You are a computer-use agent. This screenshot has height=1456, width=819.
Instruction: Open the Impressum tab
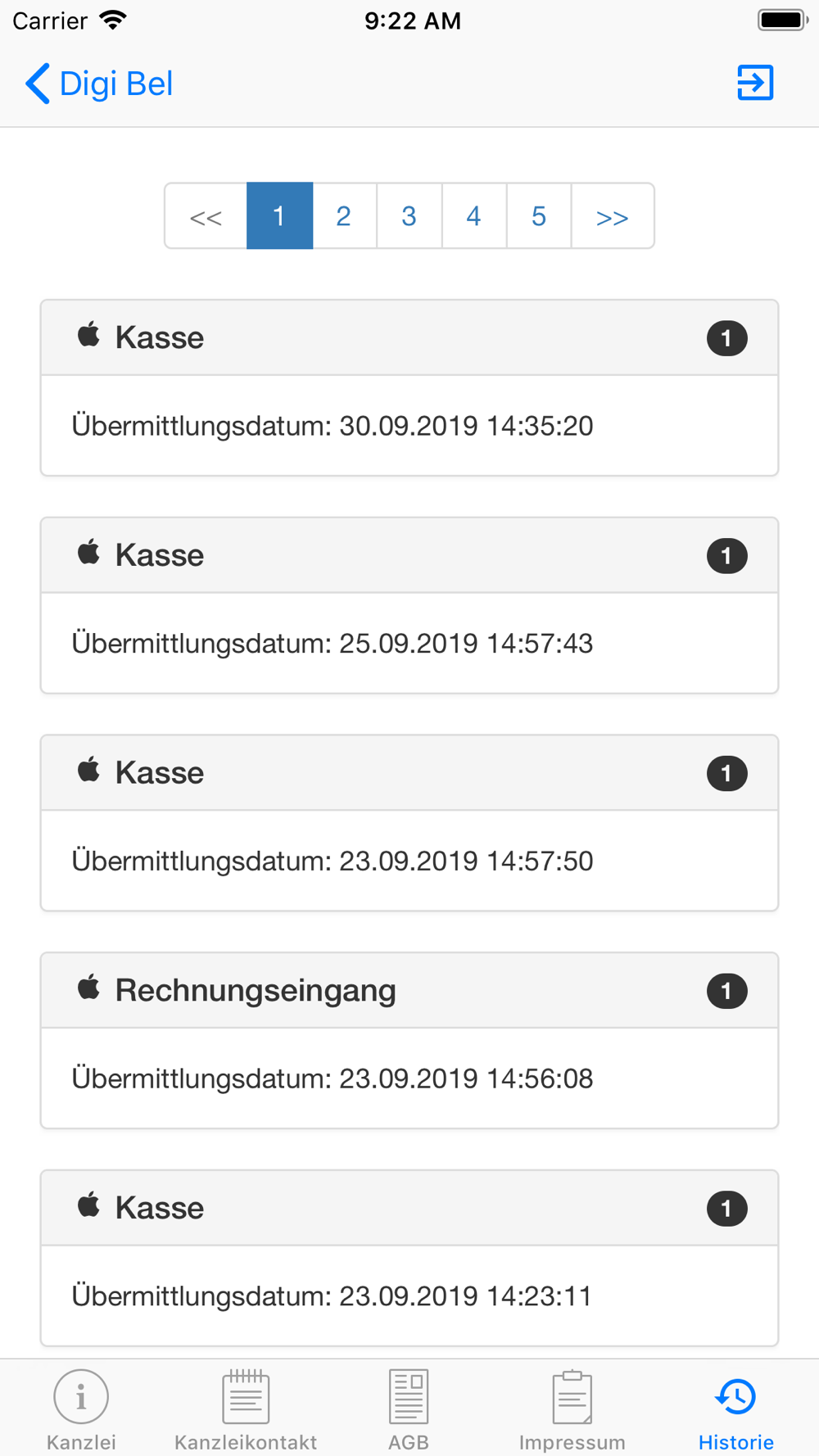click(572, 1409)
